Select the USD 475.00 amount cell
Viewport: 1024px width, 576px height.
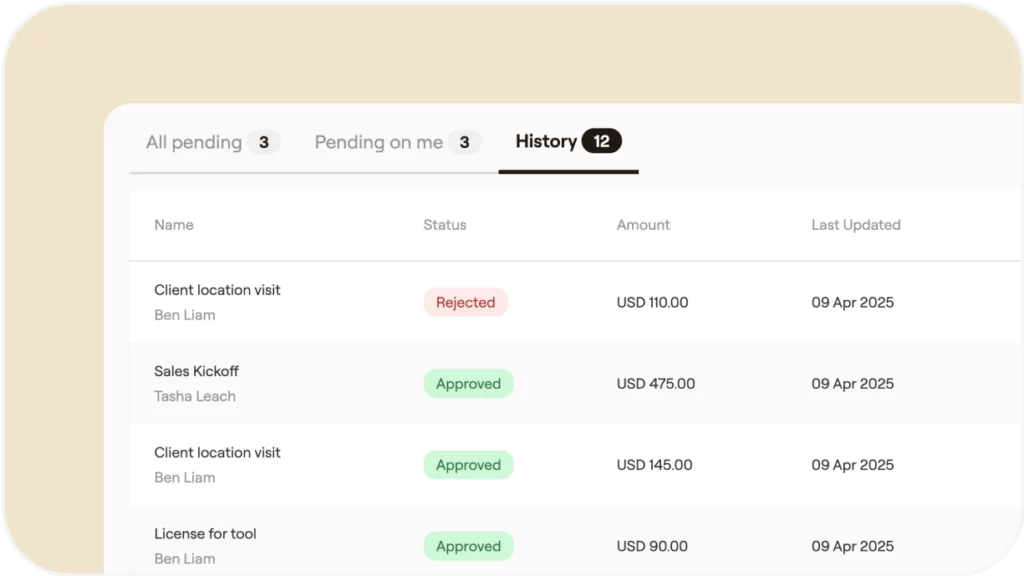pos(656,383)
